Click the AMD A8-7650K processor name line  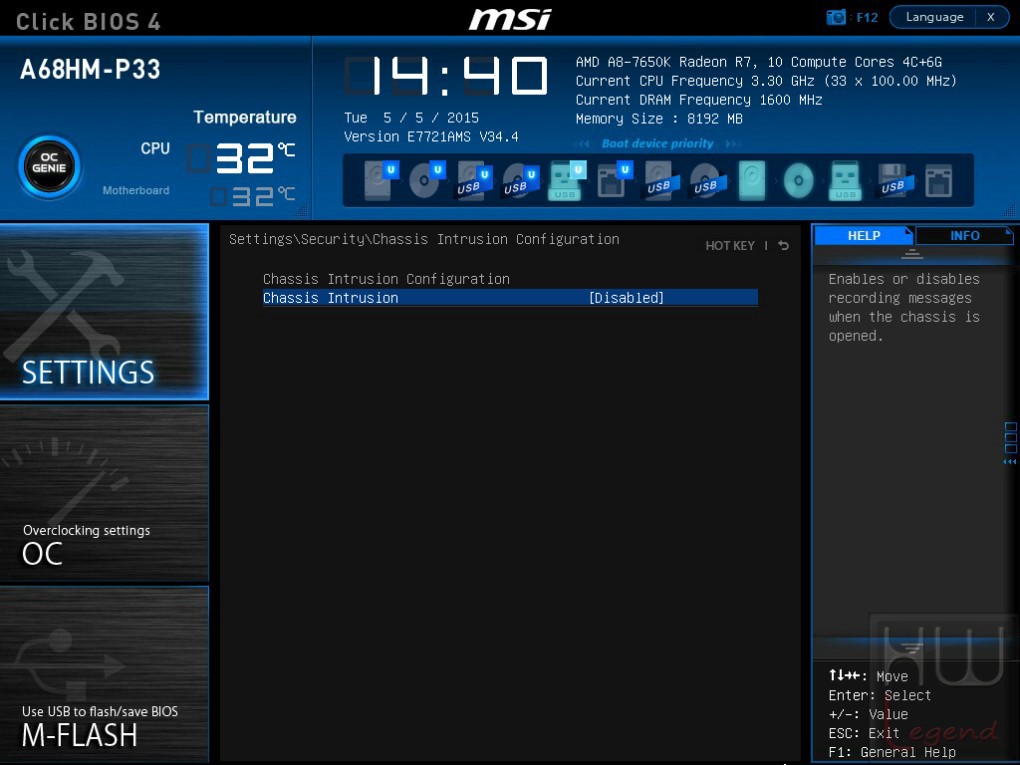758,62
